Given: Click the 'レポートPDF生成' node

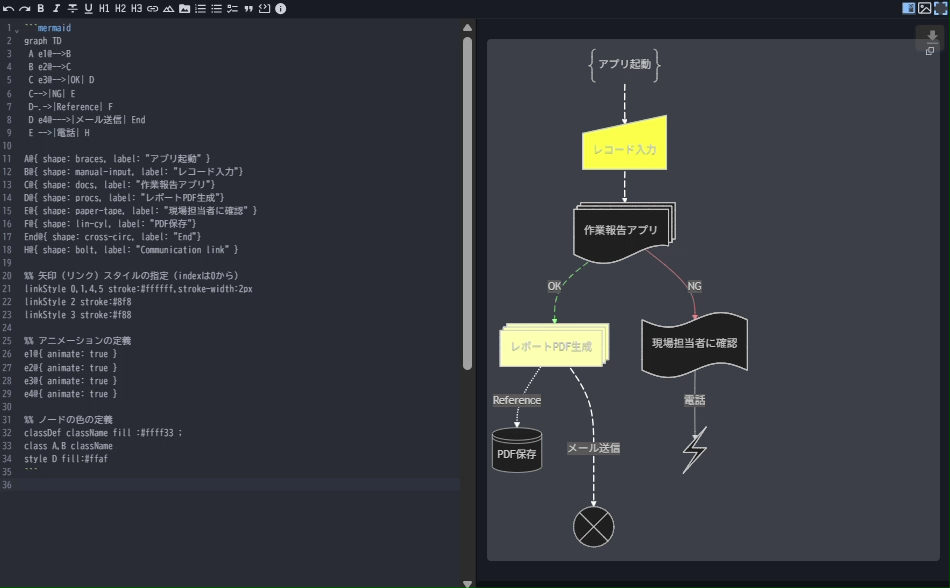Looking at the screenshot, I should click(554, 345).
